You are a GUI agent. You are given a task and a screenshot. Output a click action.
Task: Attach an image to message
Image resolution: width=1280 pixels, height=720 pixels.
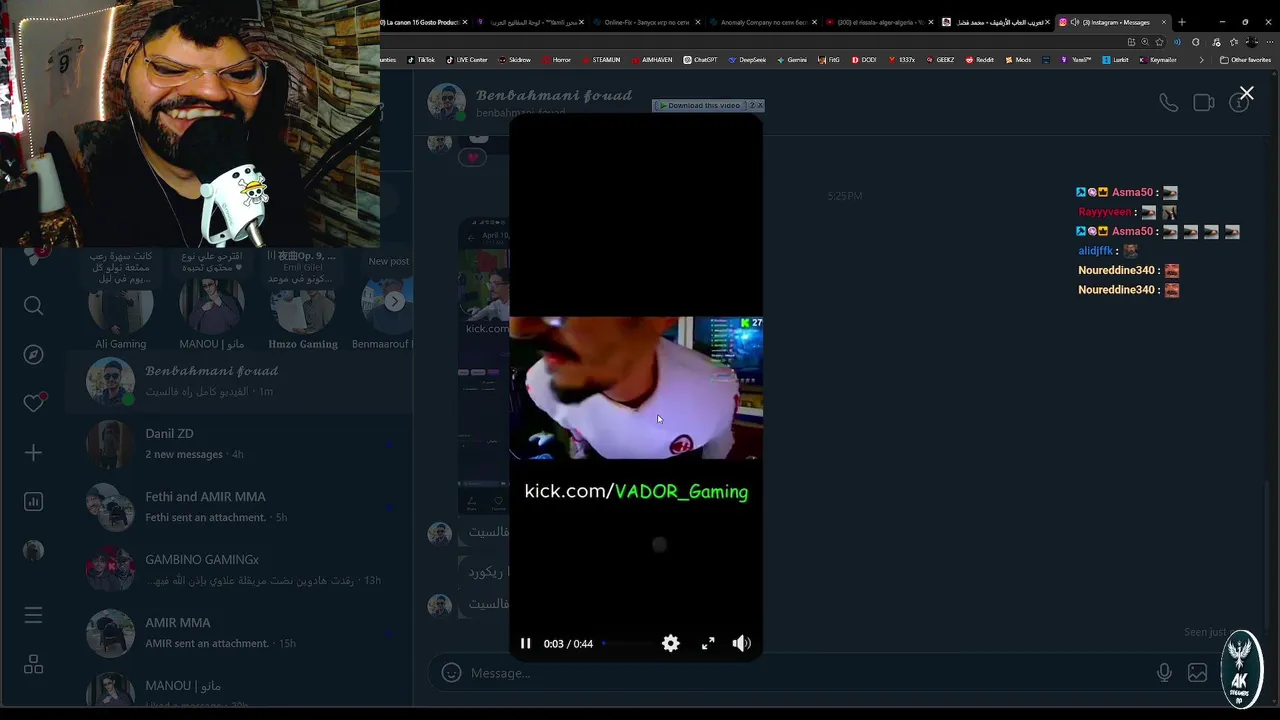(1197, 673)
